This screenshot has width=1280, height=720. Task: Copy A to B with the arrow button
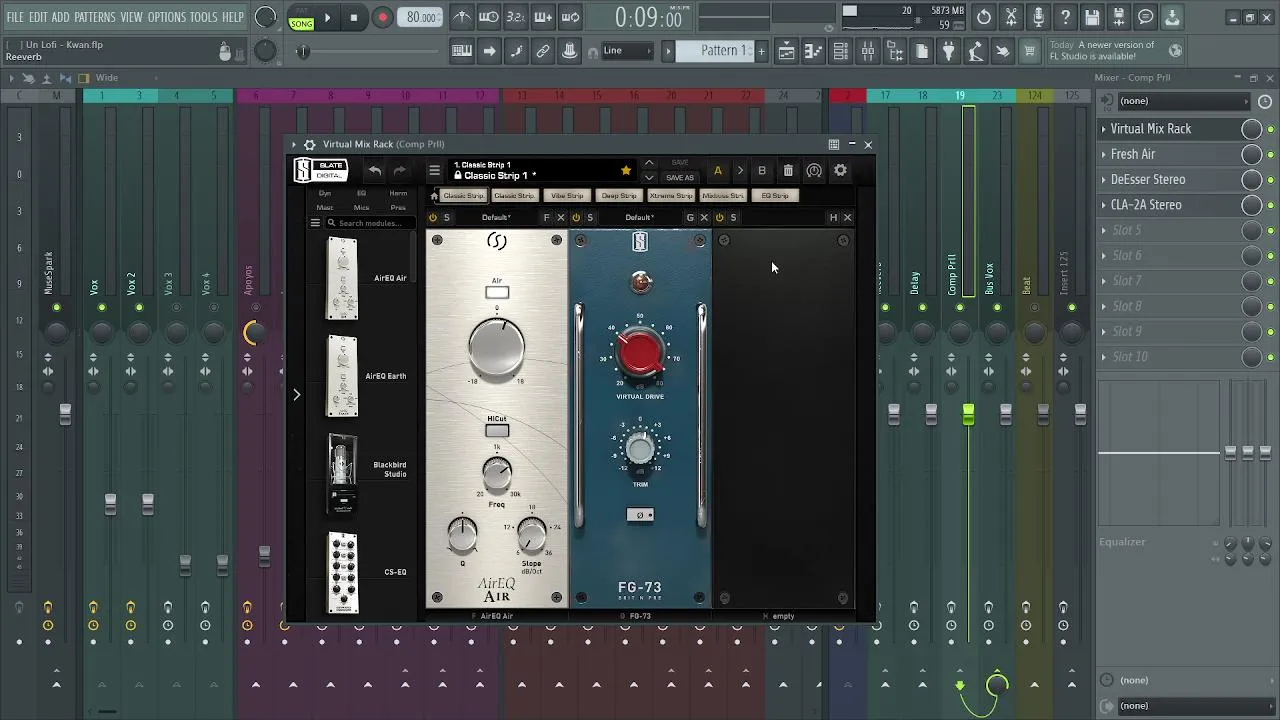[x=740, y=171]
